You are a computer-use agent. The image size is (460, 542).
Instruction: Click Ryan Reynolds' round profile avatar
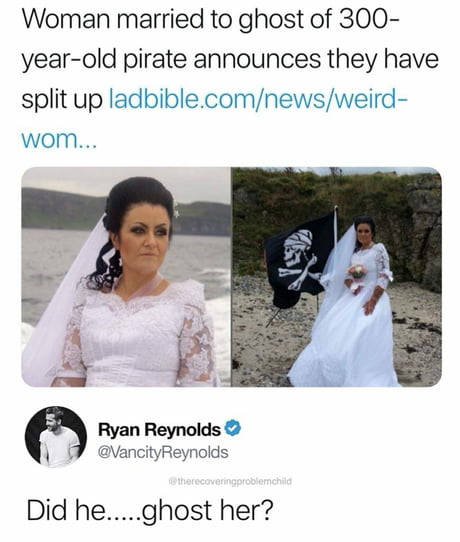point(56,437)
